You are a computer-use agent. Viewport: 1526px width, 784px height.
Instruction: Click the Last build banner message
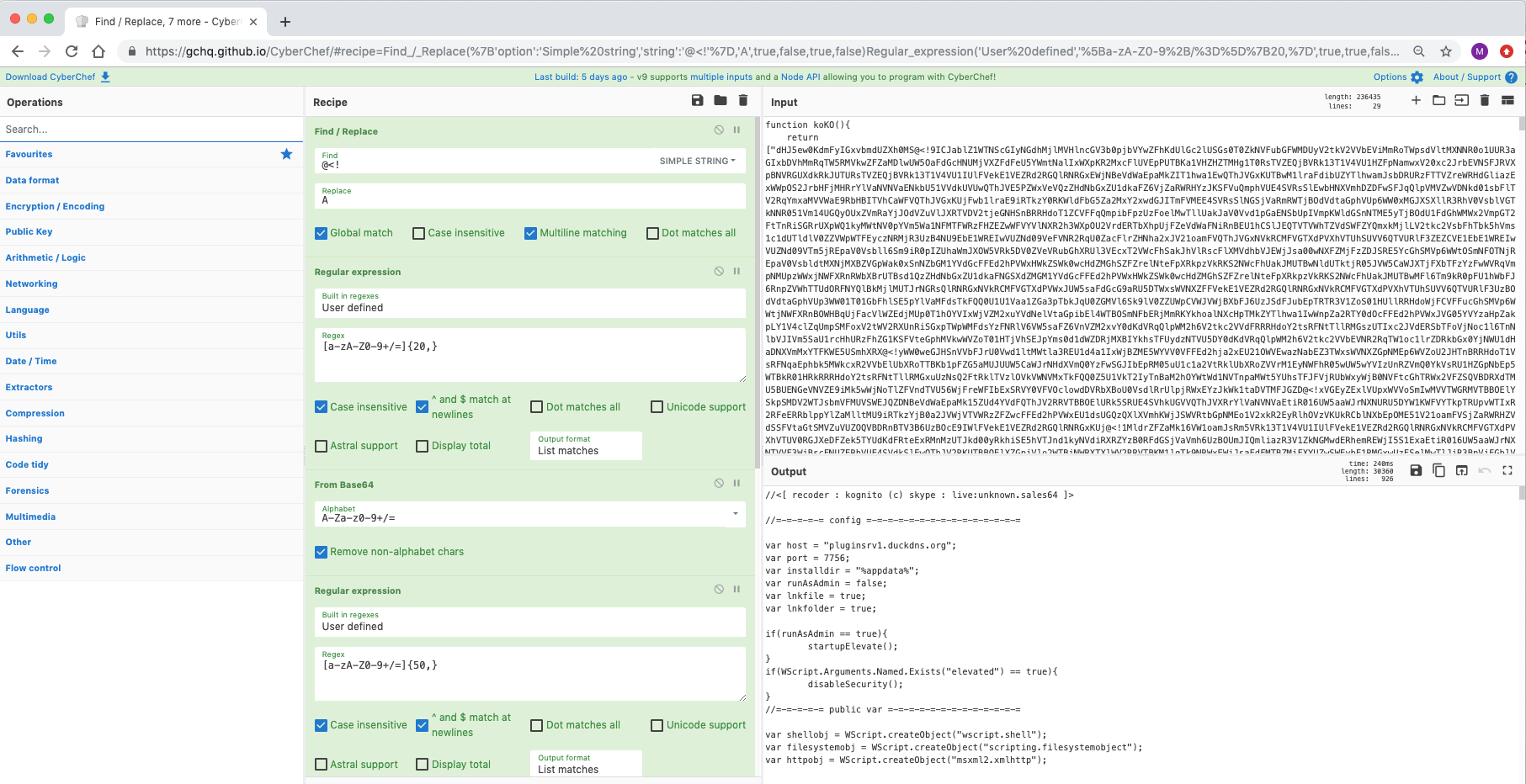(x=765, y=77)
